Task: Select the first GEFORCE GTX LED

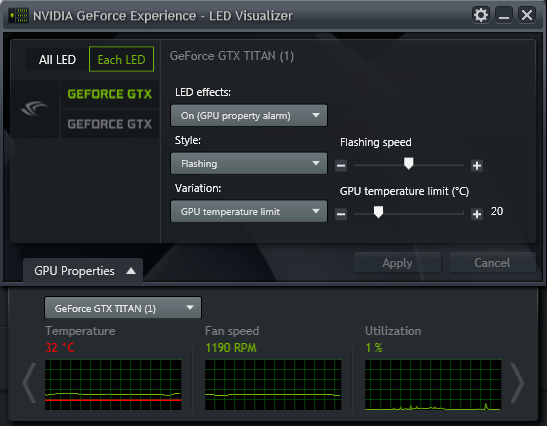Action: [x=110, y=94]
